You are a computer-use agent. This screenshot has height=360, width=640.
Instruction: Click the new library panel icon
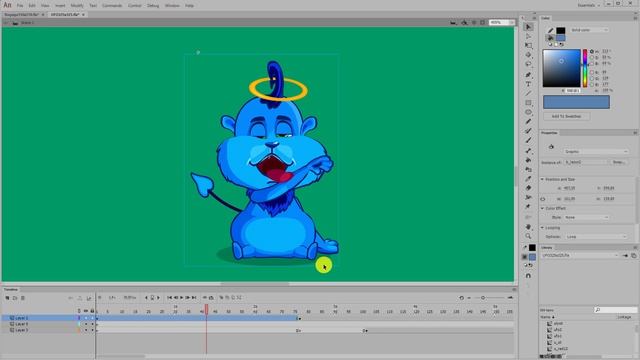(633, 256)
